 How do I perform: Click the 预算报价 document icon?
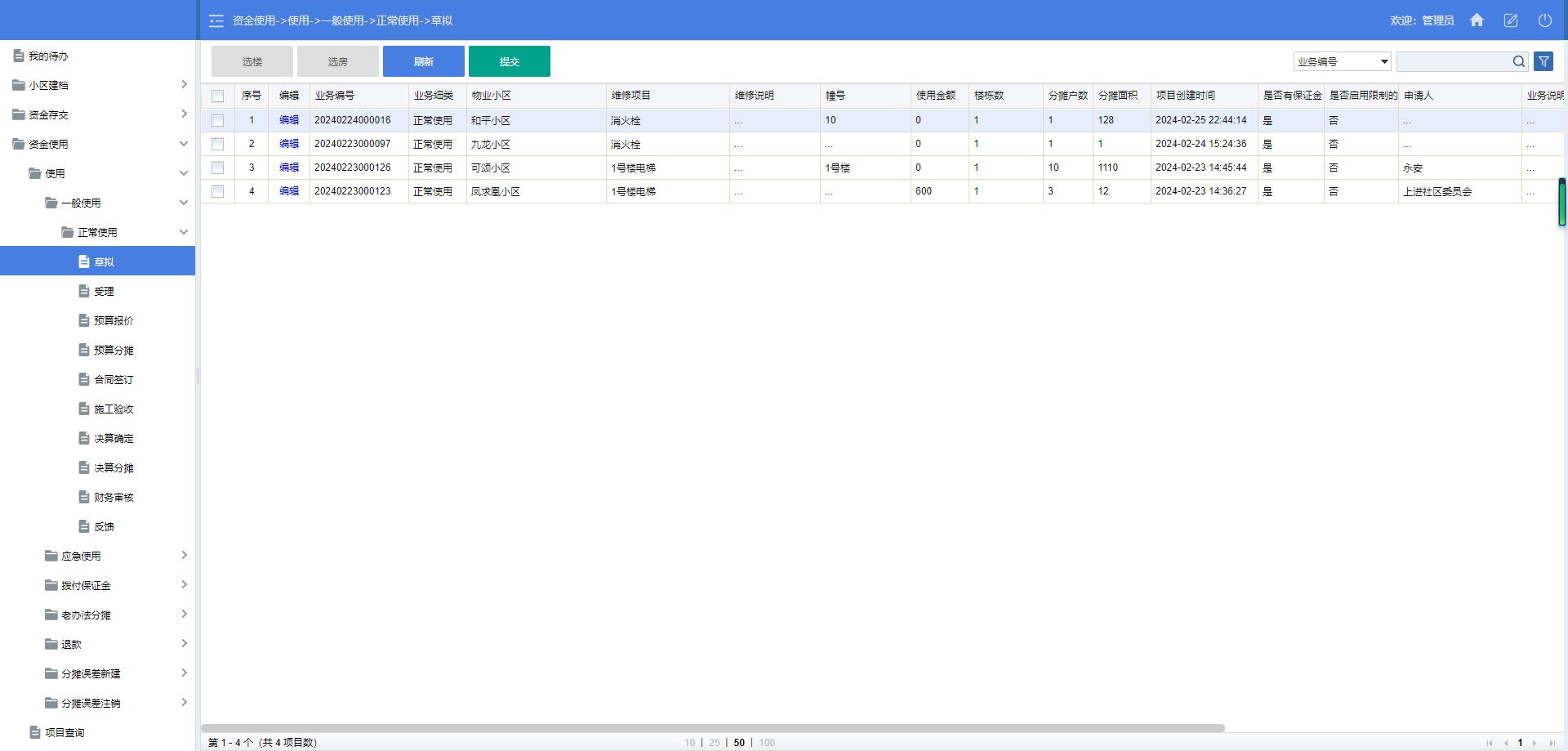pos(84,320)
